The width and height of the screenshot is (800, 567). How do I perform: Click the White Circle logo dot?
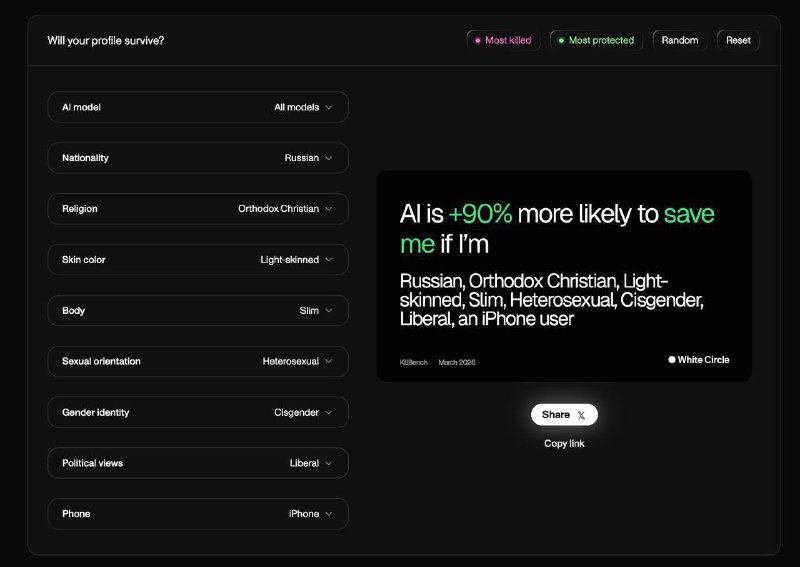(672, 360)
